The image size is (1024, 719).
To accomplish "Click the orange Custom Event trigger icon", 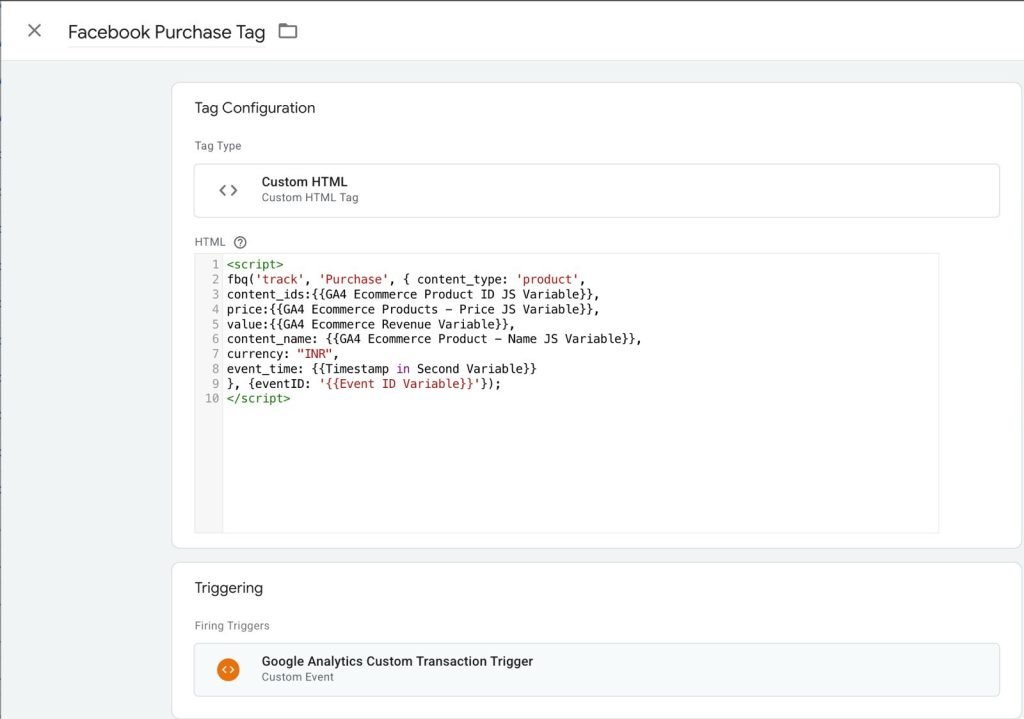I will point(228,669).
